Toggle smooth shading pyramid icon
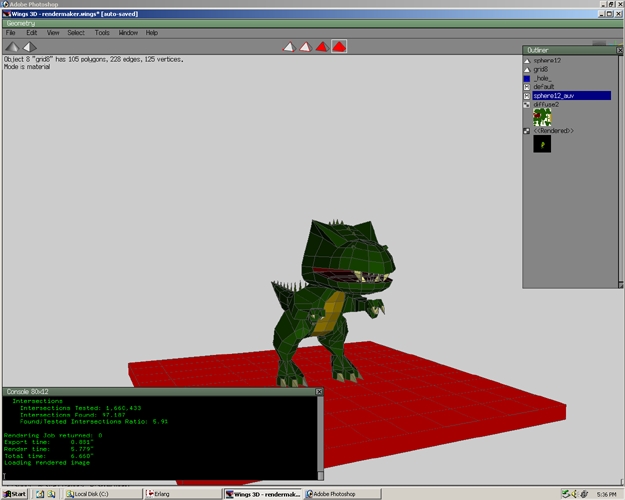Screen dimensions: 625x500 point(12,47)
